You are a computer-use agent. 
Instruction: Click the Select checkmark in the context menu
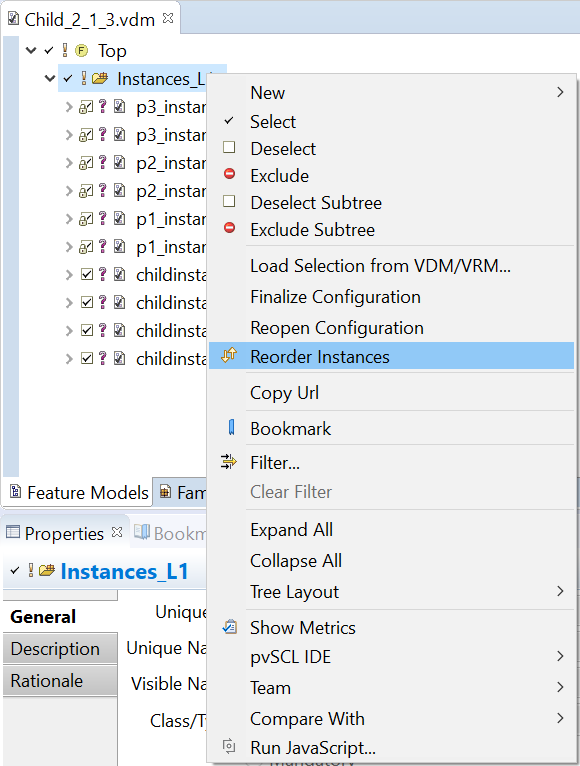click(229, 120)
